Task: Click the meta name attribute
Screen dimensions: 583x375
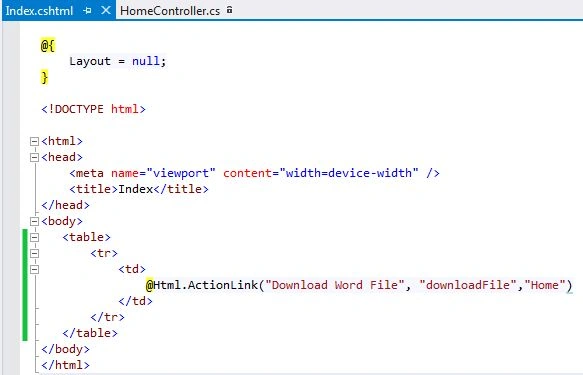Action: pyautogui.click(x=125, y=173)
